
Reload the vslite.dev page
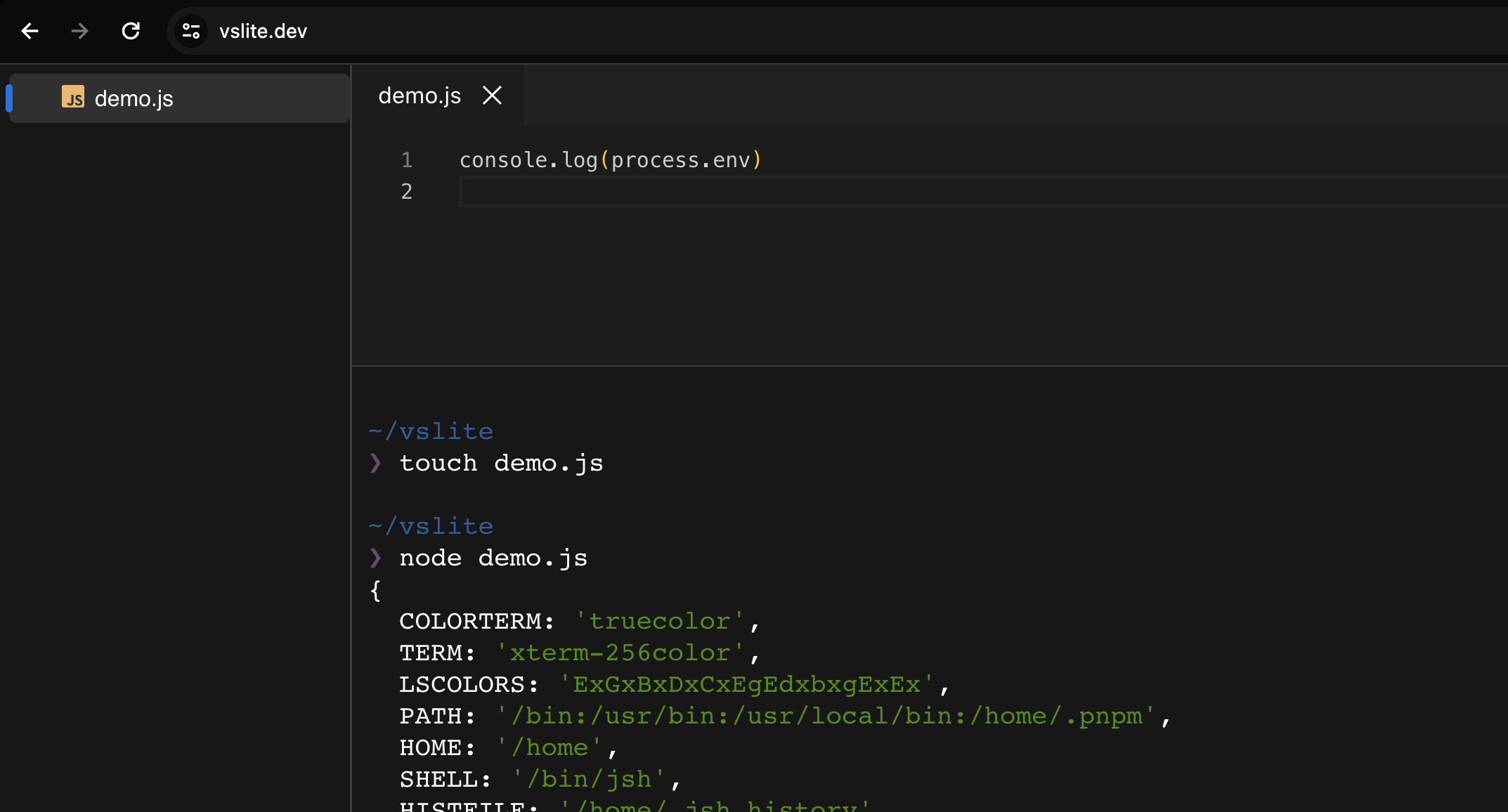[131, 31]
